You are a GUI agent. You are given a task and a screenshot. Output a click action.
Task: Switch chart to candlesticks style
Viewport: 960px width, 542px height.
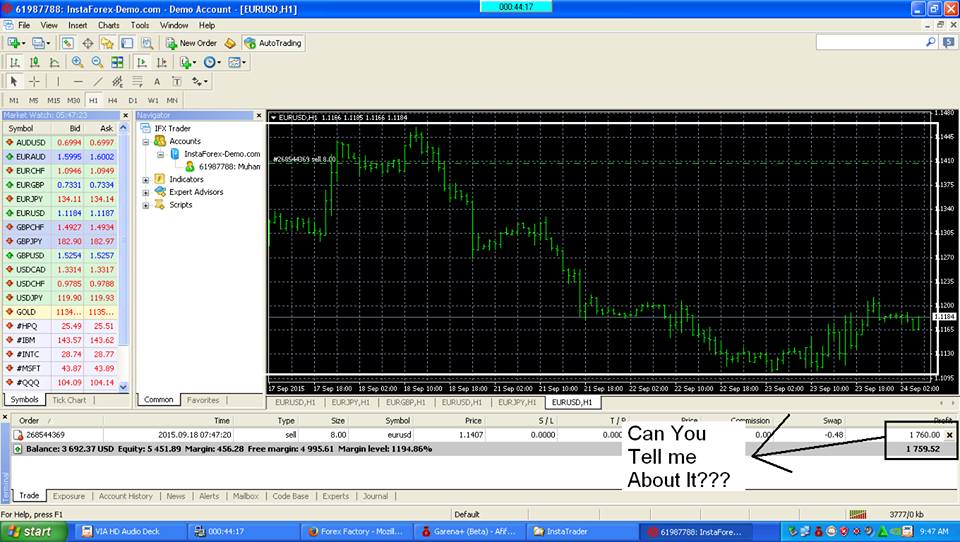click(x=34, y=62)
